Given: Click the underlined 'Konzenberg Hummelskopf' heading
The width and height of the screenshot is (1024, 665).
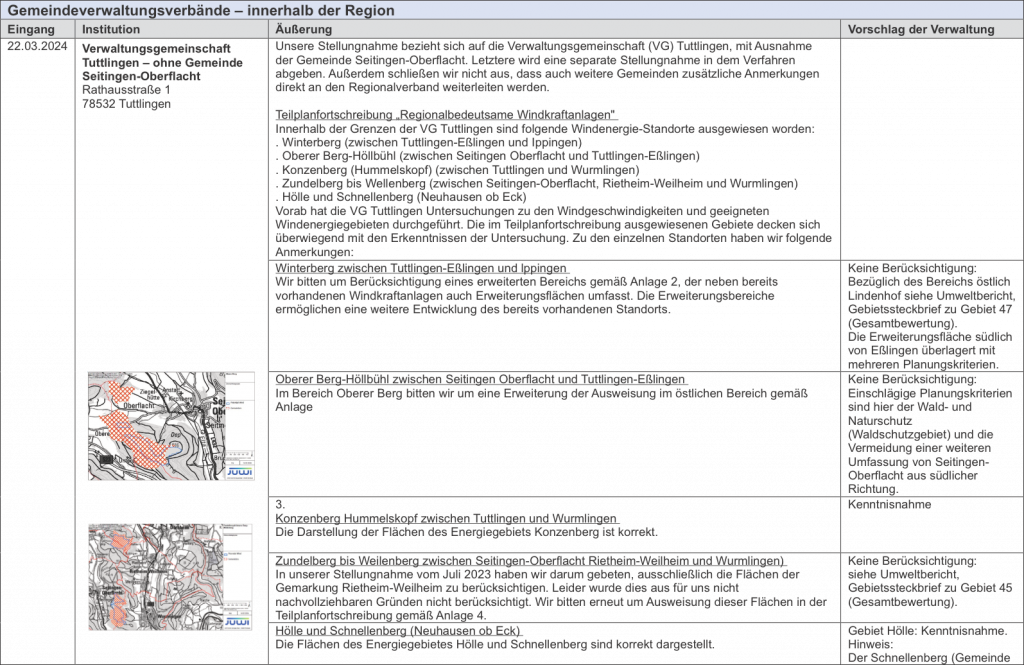Looking at the screenshot, I should point(445,518).
